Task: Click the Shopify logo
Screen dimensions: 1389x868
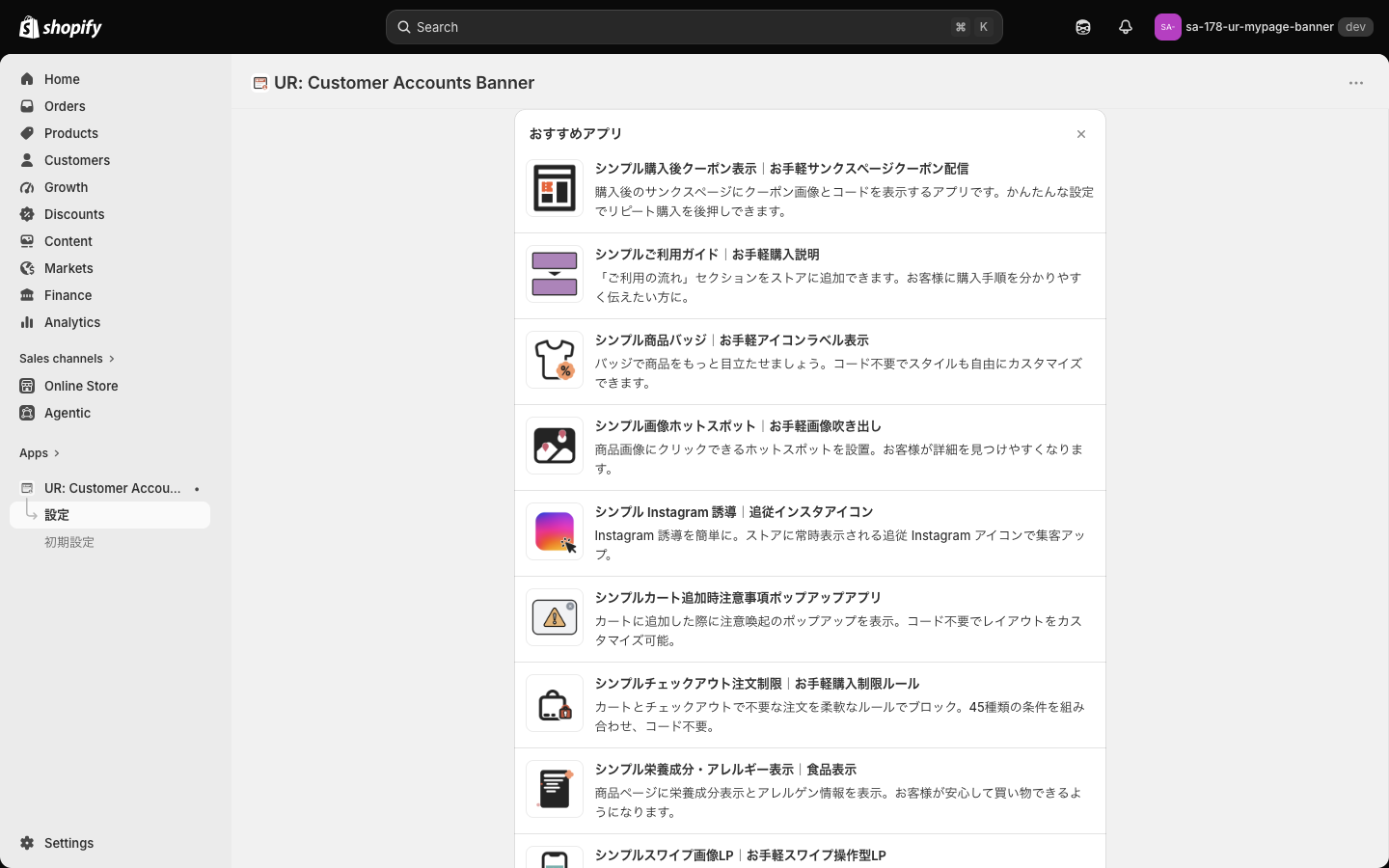Action: tap(61, 27)
